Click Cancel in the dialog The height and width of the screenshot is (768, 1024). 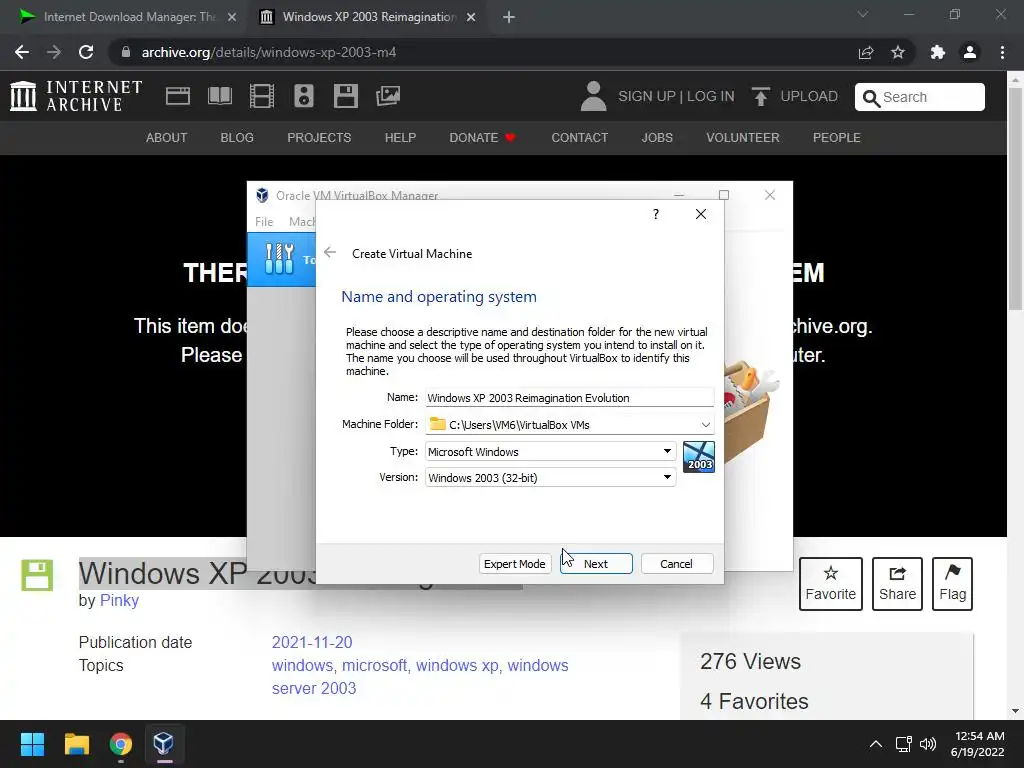[677, 564]
